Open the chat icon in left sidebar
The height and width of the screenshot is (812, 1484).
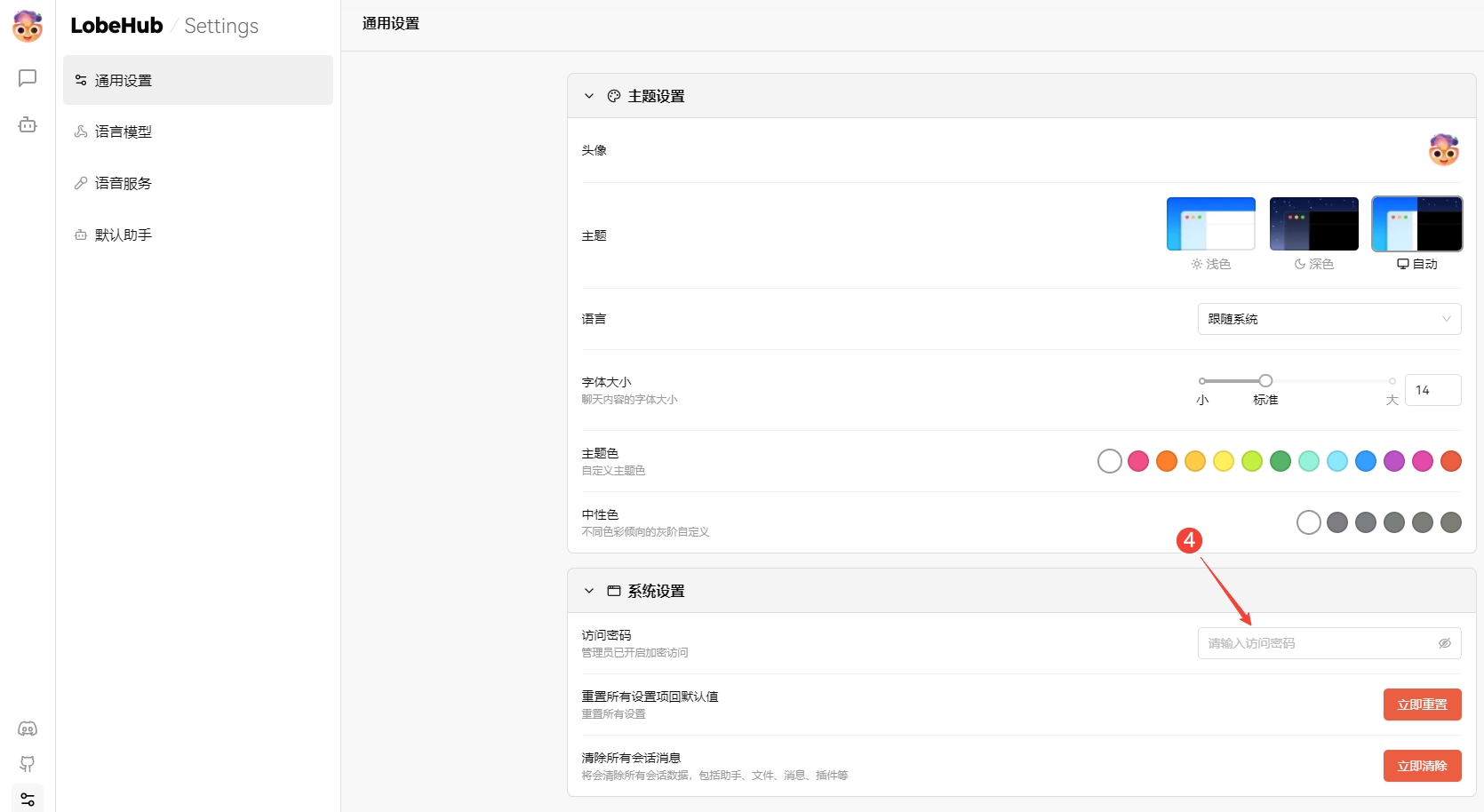point(28,78)
